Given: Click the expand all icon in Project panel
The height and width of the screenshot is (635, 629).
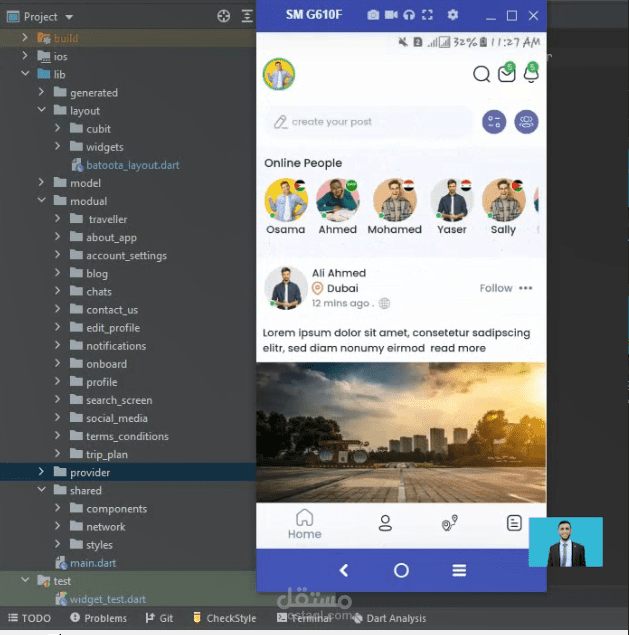Looking at the screenshot, I should [247, 16].
